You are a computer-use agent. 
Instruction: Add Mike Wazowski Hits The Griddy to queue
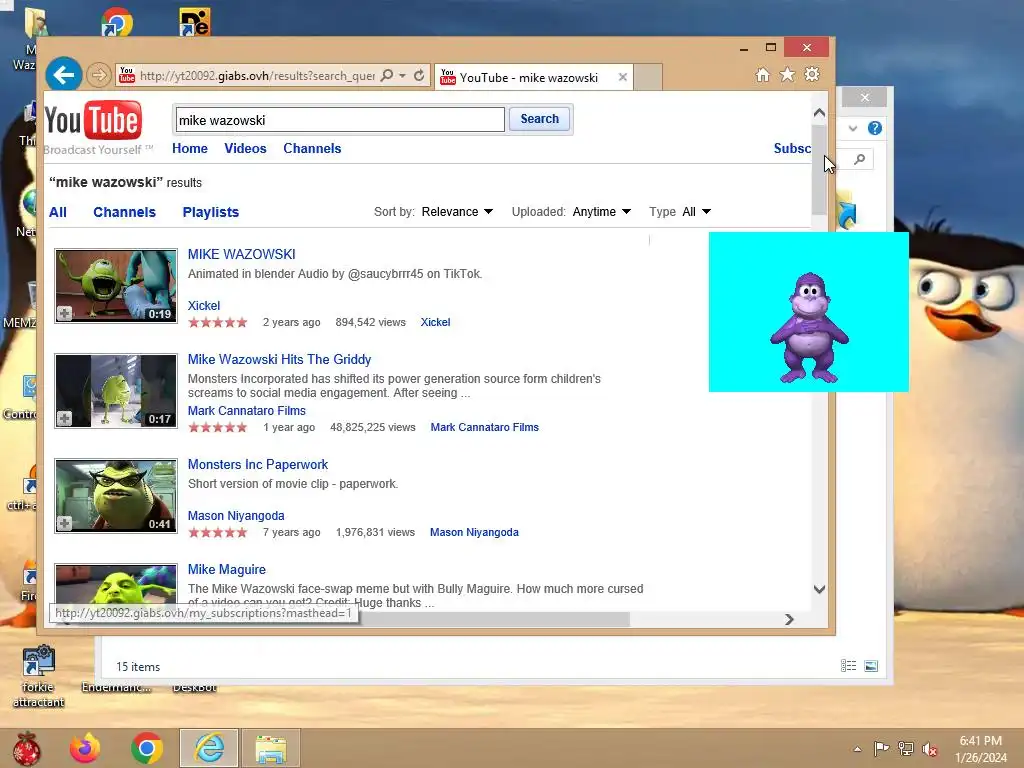click(64, 419)
